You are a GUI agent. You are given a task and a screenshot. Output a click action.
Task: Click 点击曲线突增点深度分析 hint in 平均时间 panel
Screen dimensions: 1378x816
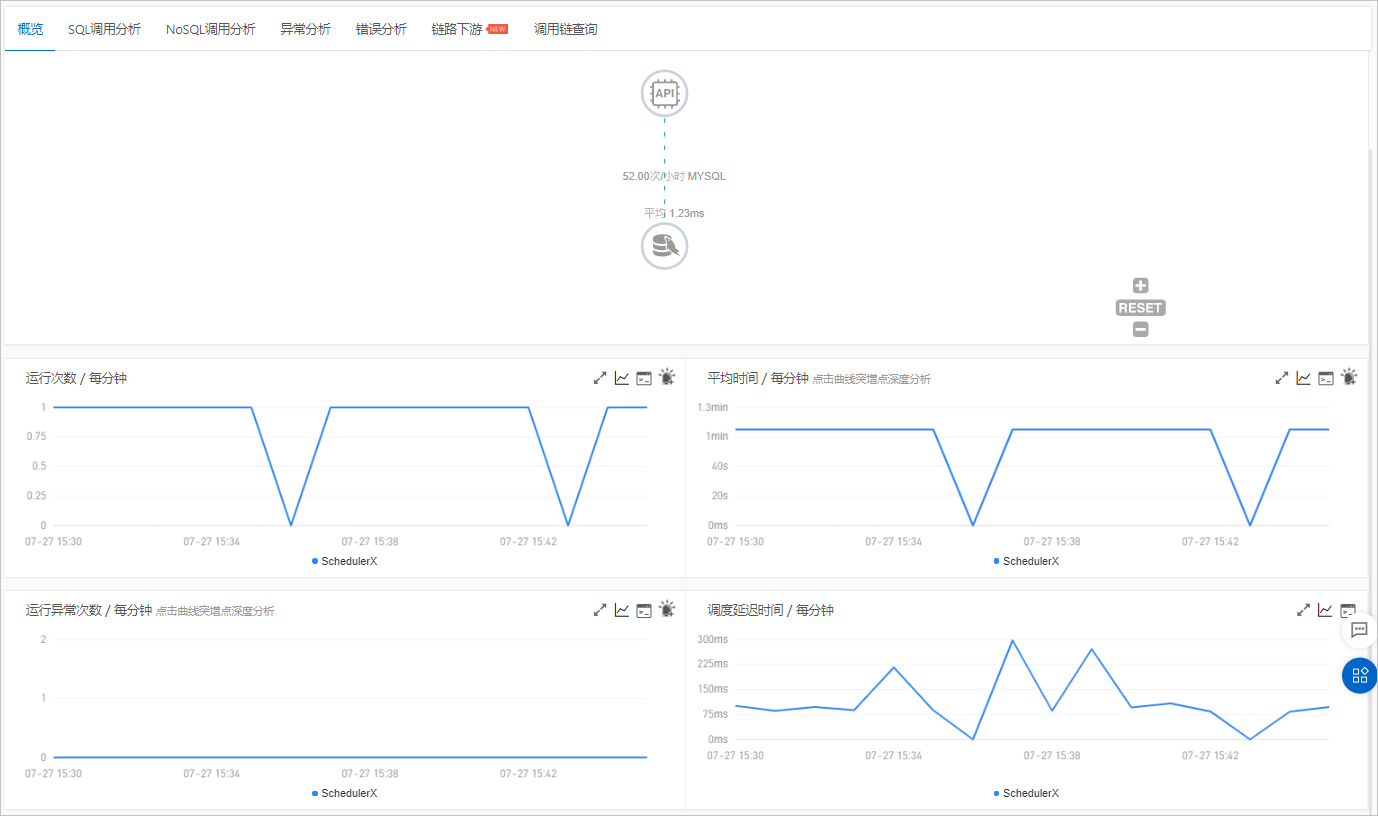pos(872,379)
